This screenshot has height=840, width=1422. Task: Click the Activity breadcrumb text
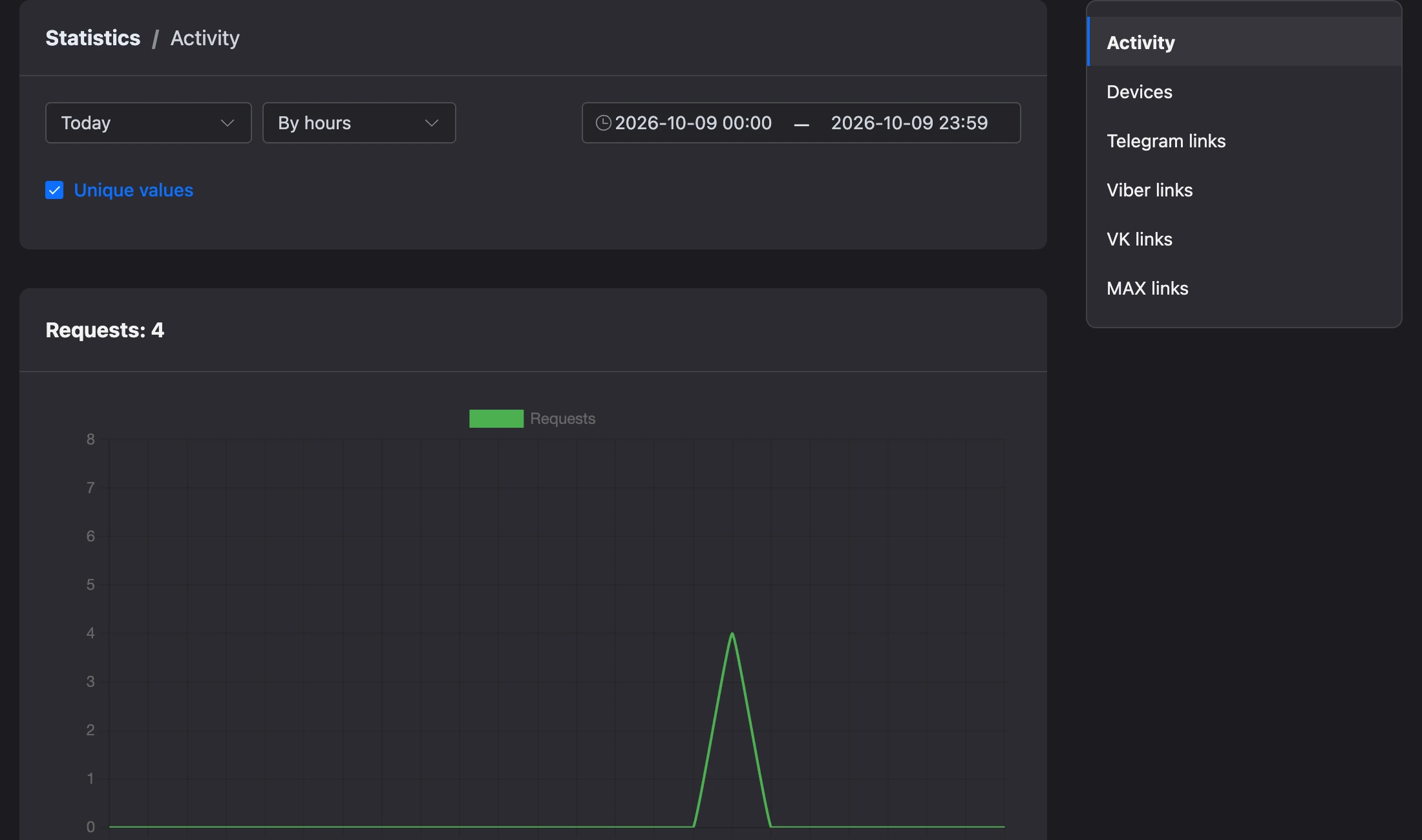tap(205, 38)
